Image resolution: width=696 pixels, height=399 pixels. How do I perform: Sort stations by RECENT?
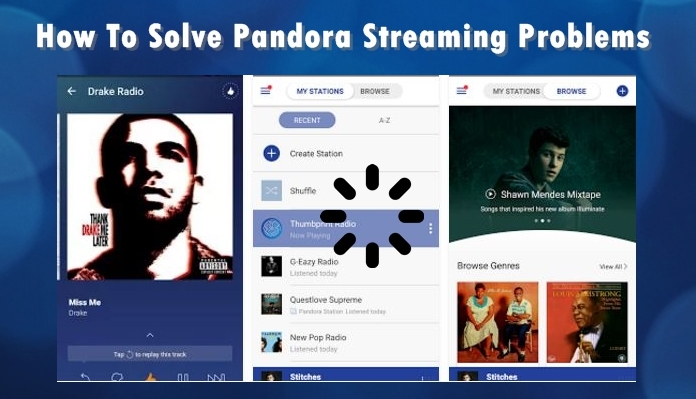point(307,120)
